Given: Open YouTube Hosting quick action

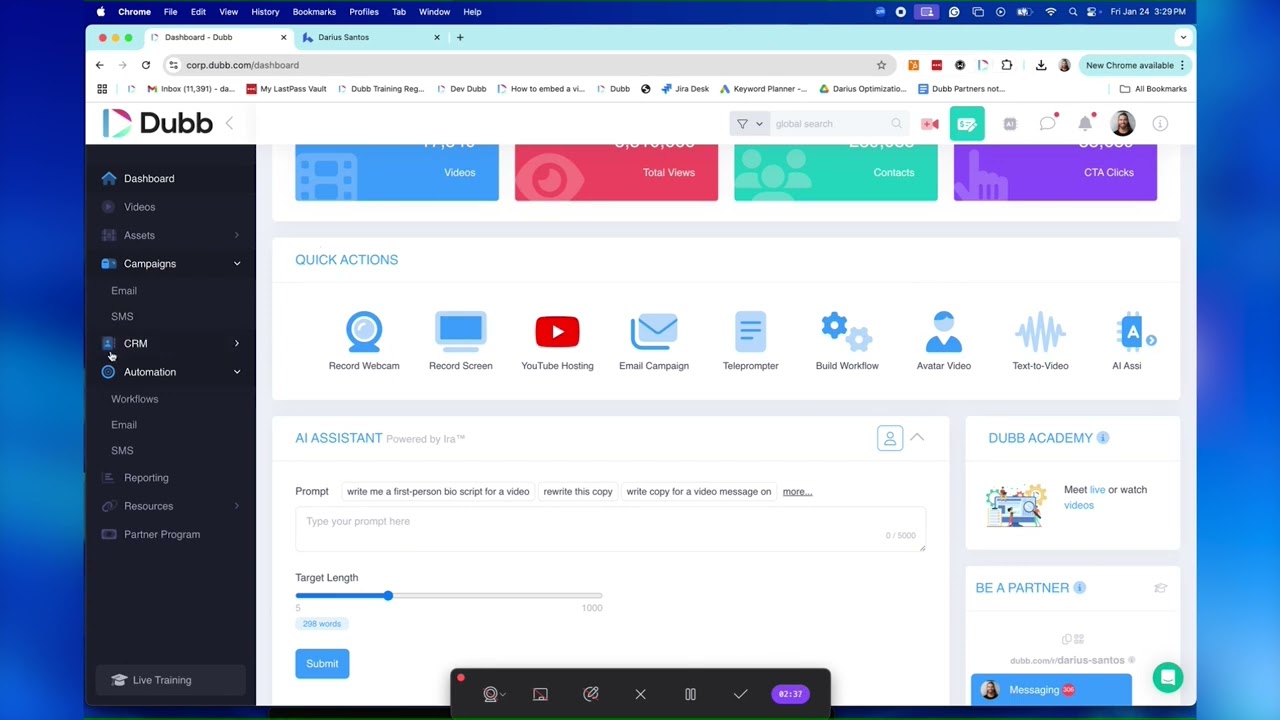Looking at the screenshot, I should [x=557, y=341].
